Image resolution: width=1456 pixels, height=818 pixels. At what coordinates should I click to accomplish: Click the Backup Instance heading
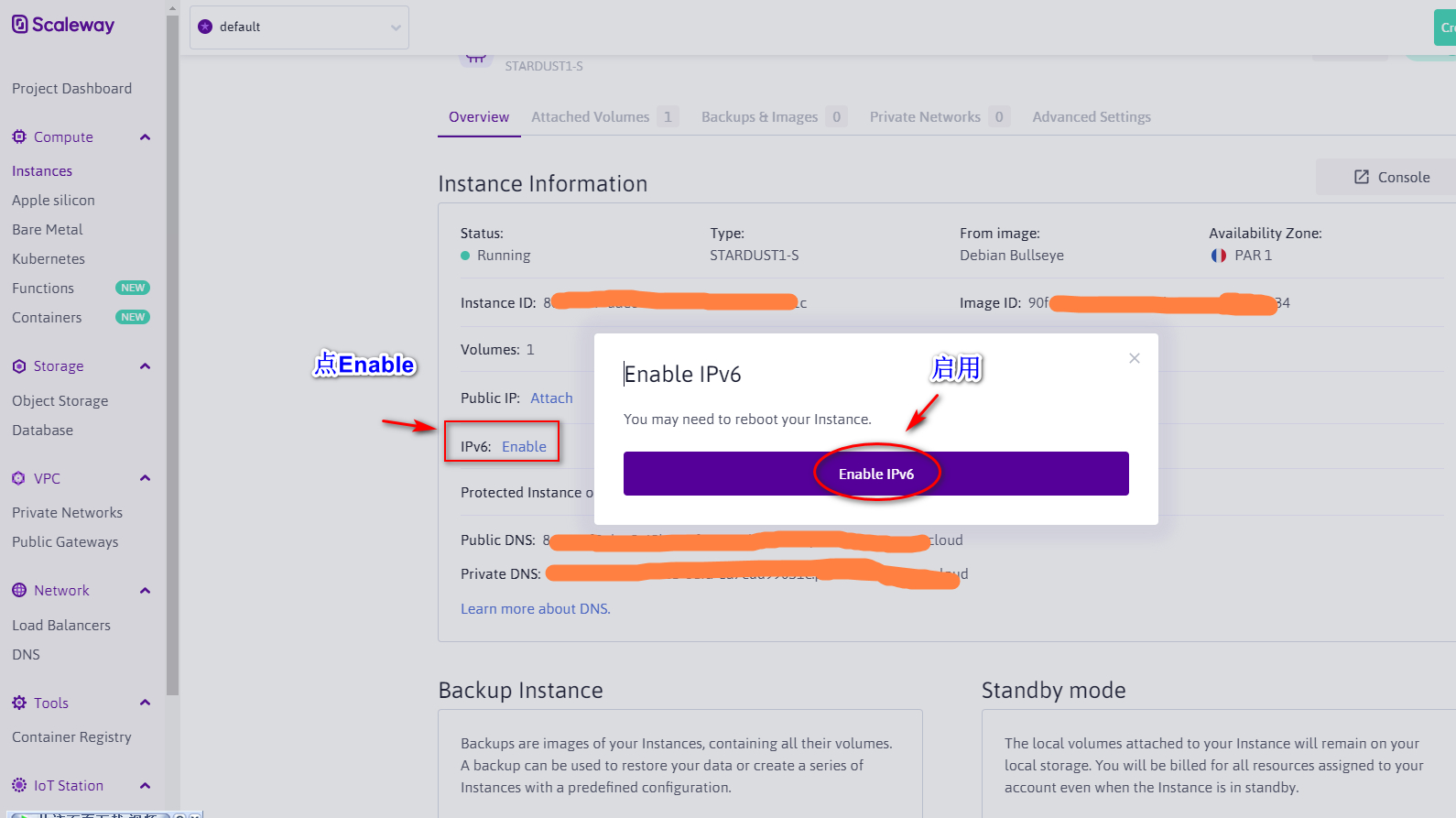[520, 690]
